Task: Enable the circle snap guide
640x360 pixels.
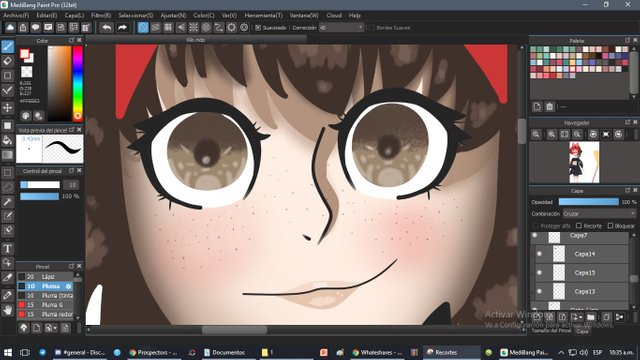Action: tap(206, 28)
